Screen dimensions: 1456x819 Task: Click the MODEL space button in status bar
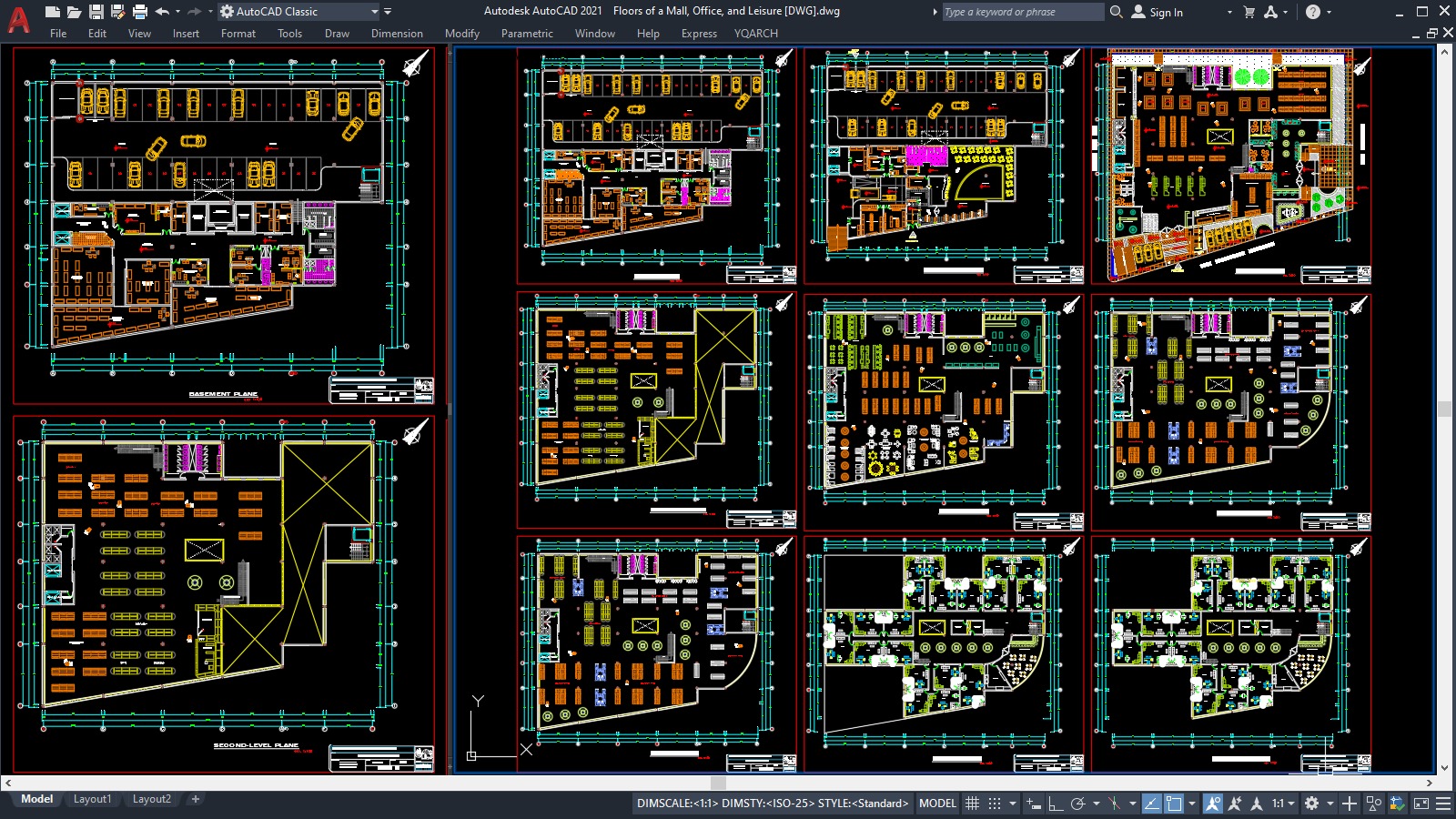pyautogui.click(x=937, y=804)
